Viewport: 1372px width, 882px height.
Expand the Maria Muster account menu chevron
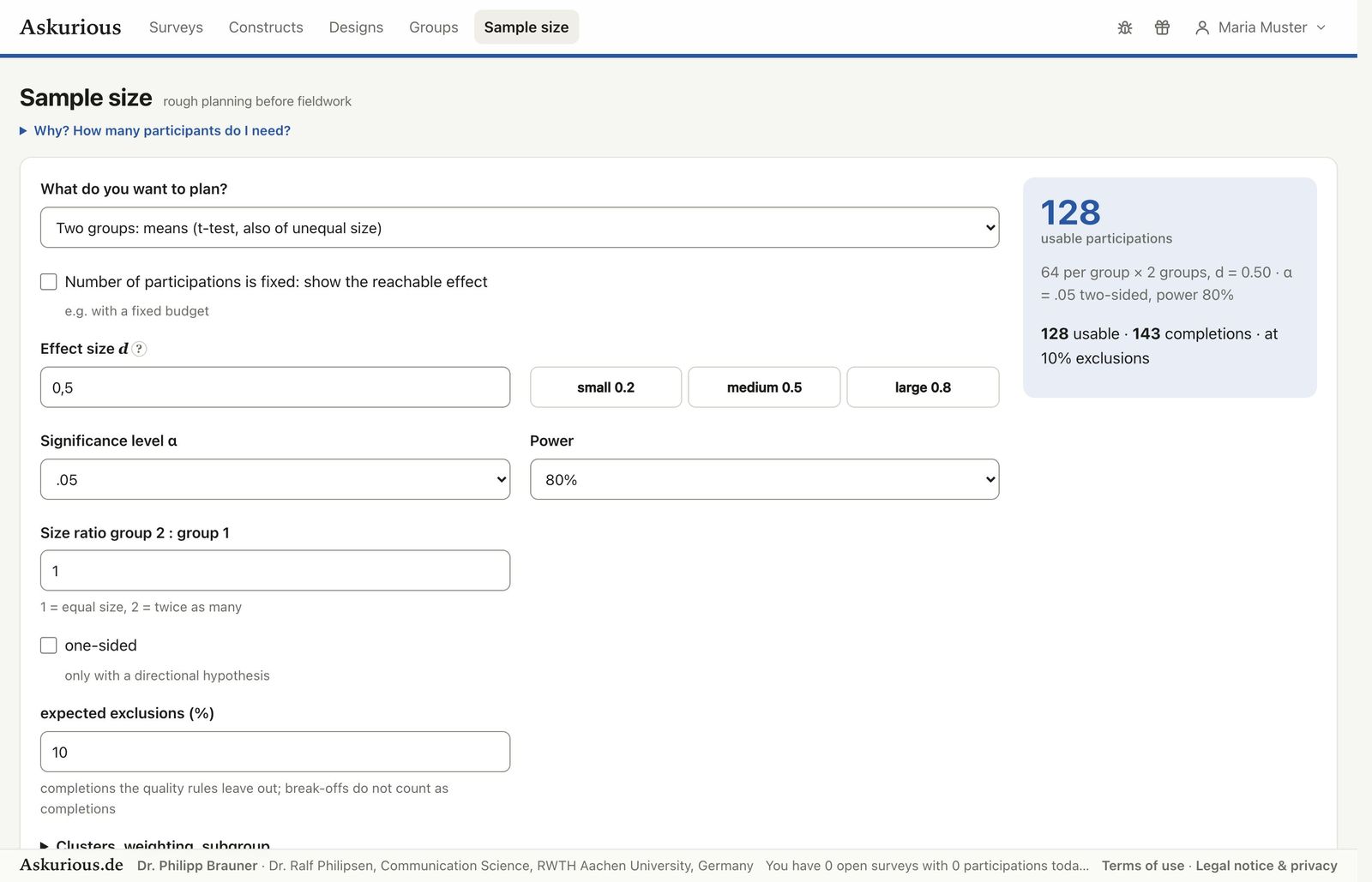(x=1321, y=27)
